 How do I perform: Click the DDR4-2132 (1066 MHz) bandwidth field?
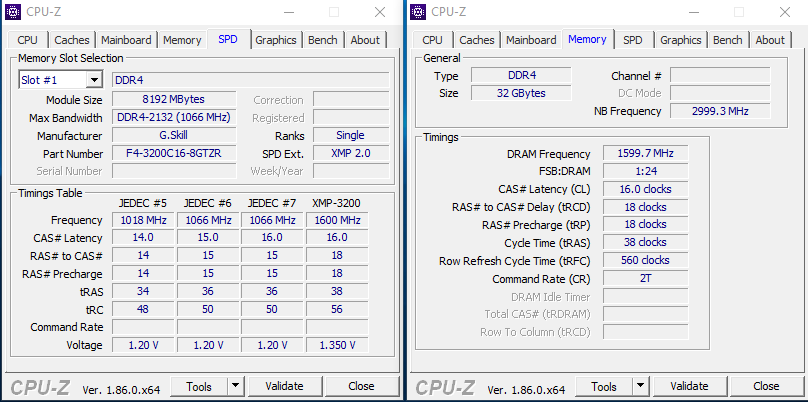(174, 117)
